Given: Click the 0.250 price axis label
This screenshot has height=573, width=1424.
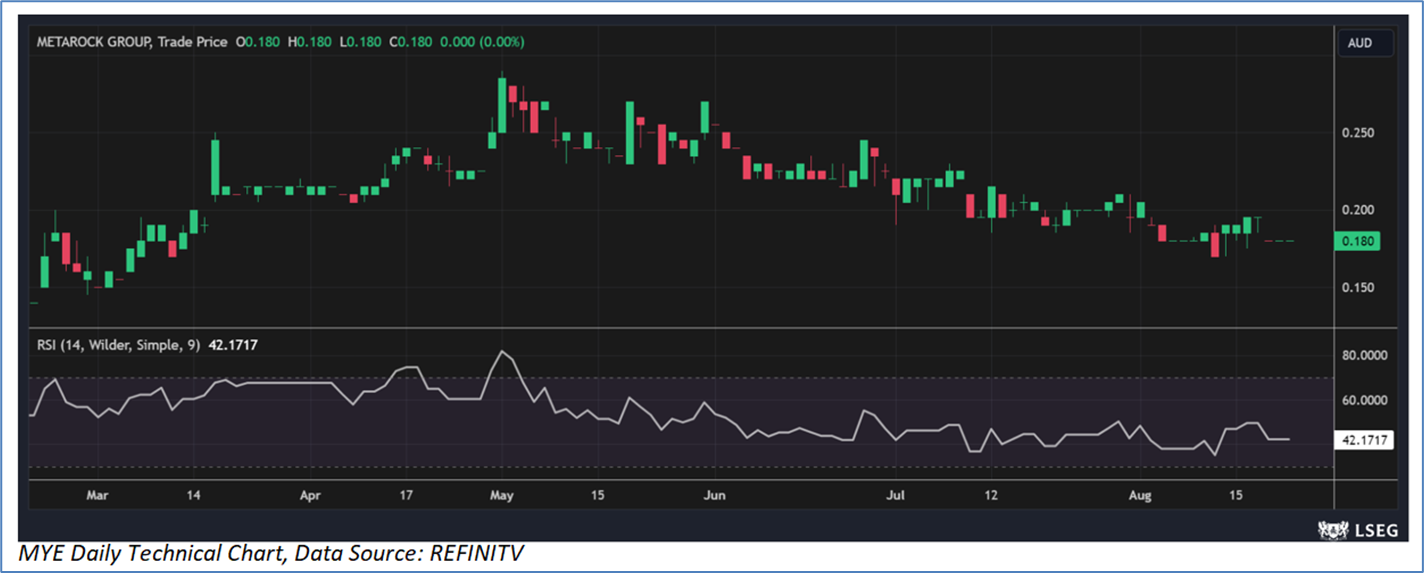Looking at the screenshot, I should coord(1358,132).
